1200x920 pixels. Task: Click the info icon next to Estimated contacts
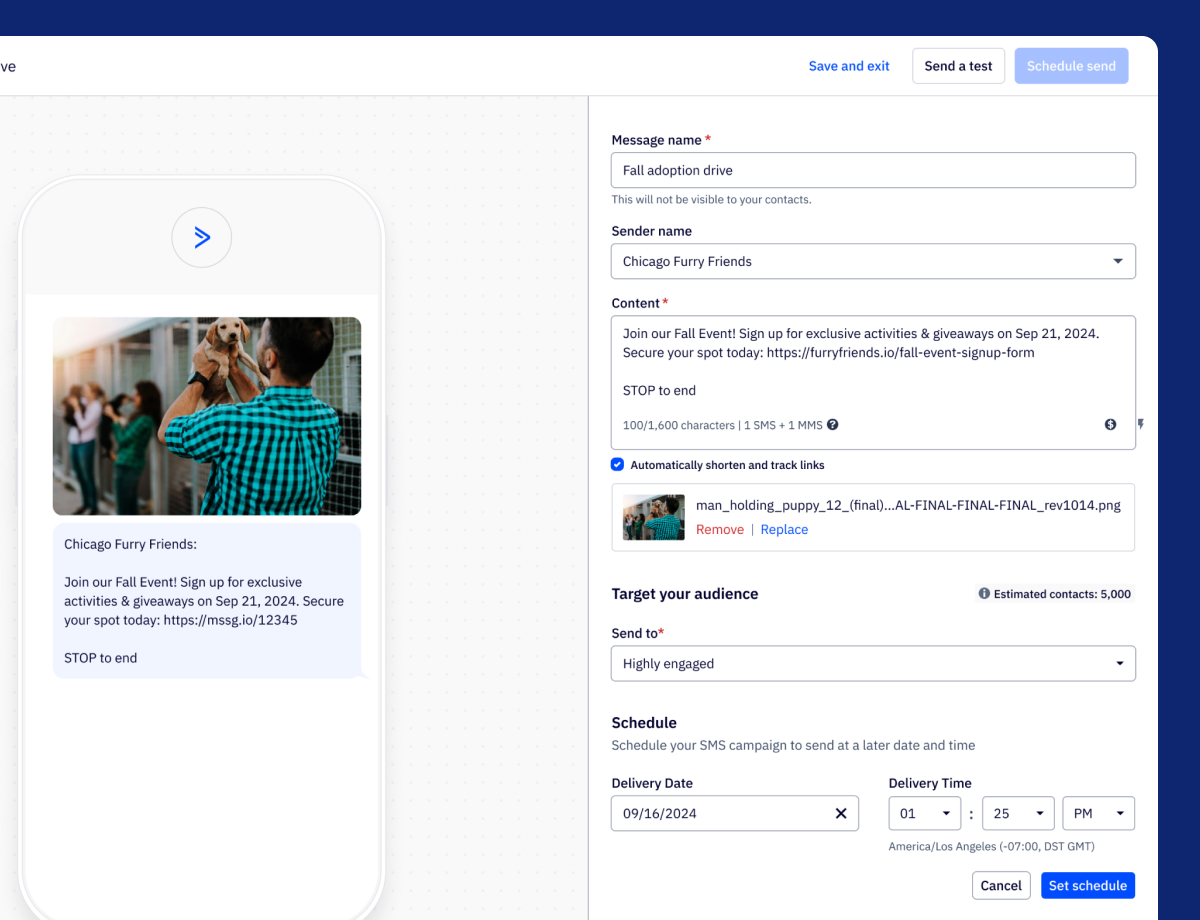click(984, 594)
